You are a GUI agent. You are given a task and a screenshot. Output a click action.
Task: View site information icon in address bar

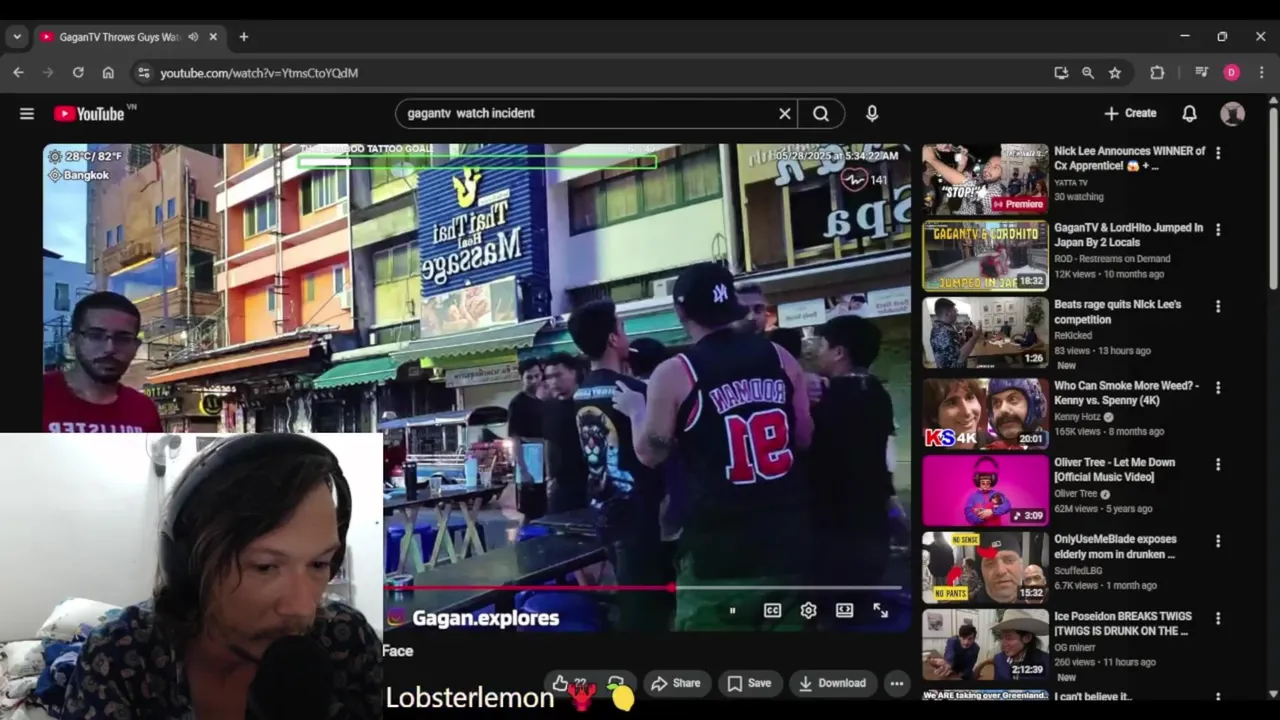point(143,73)
